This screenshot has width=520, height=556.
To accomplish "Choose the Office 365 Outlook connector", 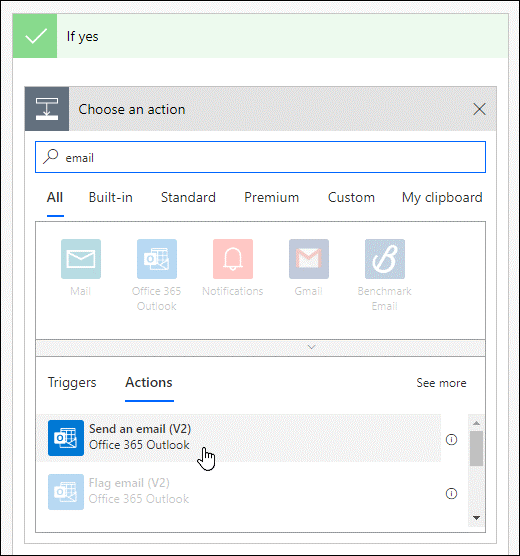I will tap(157, 259).
